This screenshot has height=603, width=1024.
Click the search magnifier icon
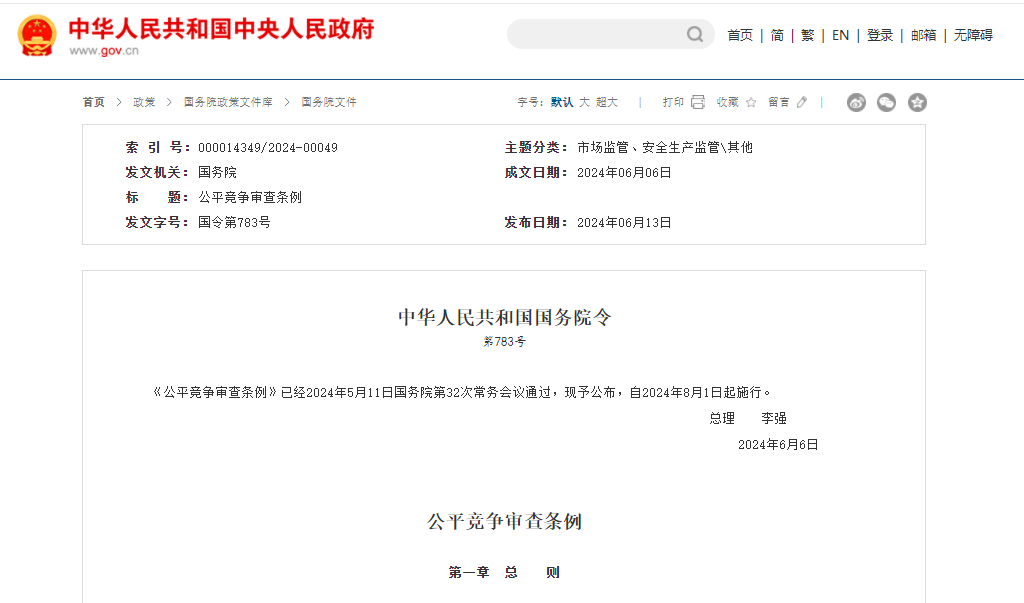(695, 35)
